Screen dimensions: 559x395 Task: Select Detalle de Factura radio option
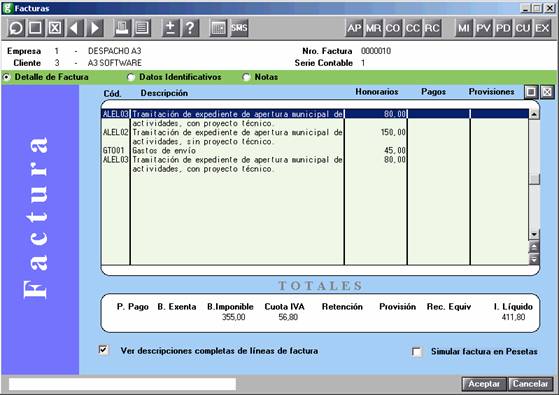[6, 77]
